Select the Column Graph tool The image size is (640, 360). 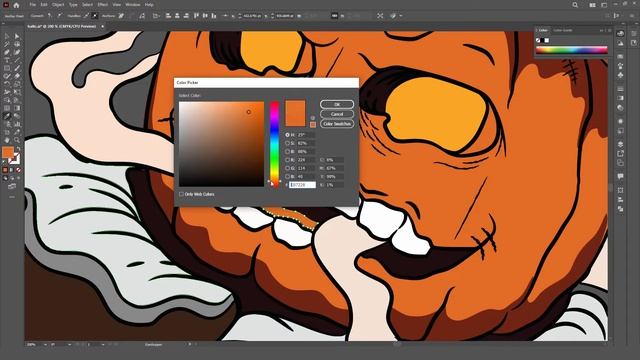[x=17, y=124]
